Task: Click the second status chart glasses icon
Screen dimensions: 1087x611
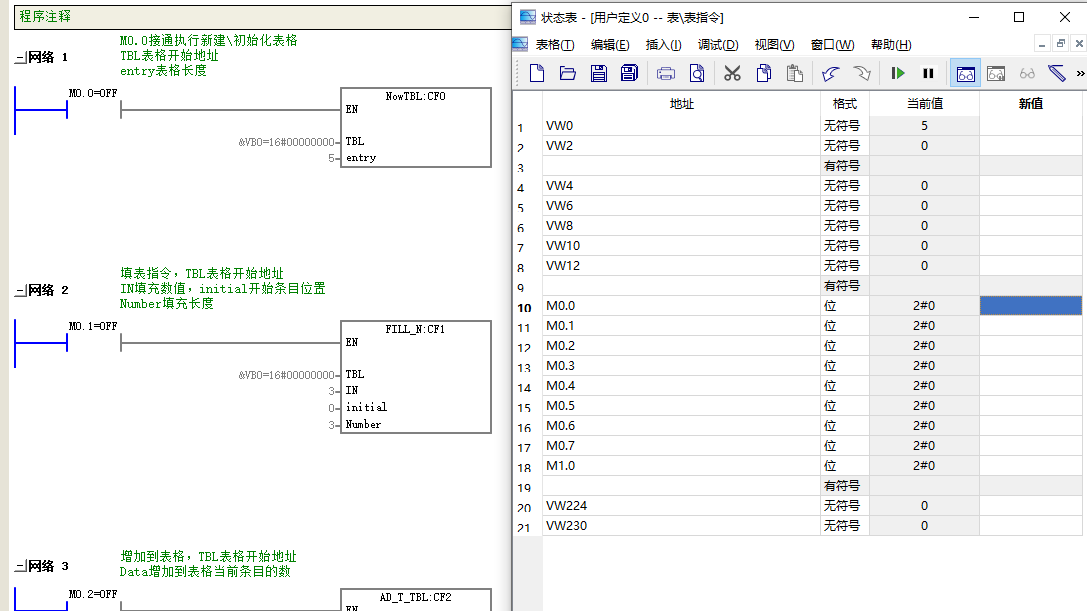Action: click(x=996, y=73)
